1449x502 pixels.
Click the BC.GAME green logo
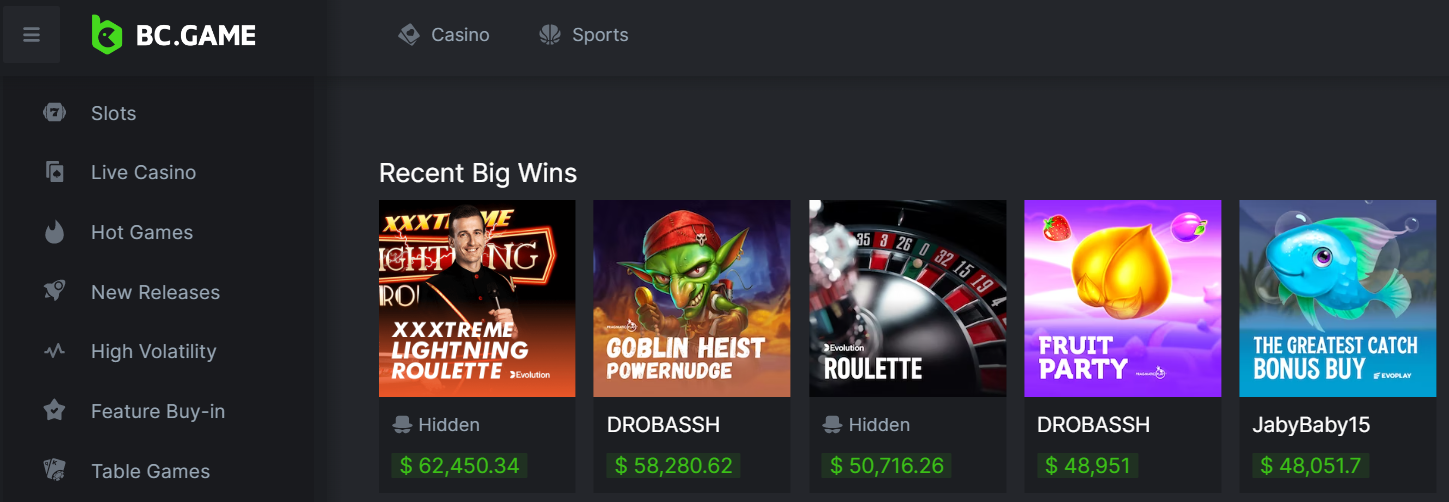[x=107, y=35]
